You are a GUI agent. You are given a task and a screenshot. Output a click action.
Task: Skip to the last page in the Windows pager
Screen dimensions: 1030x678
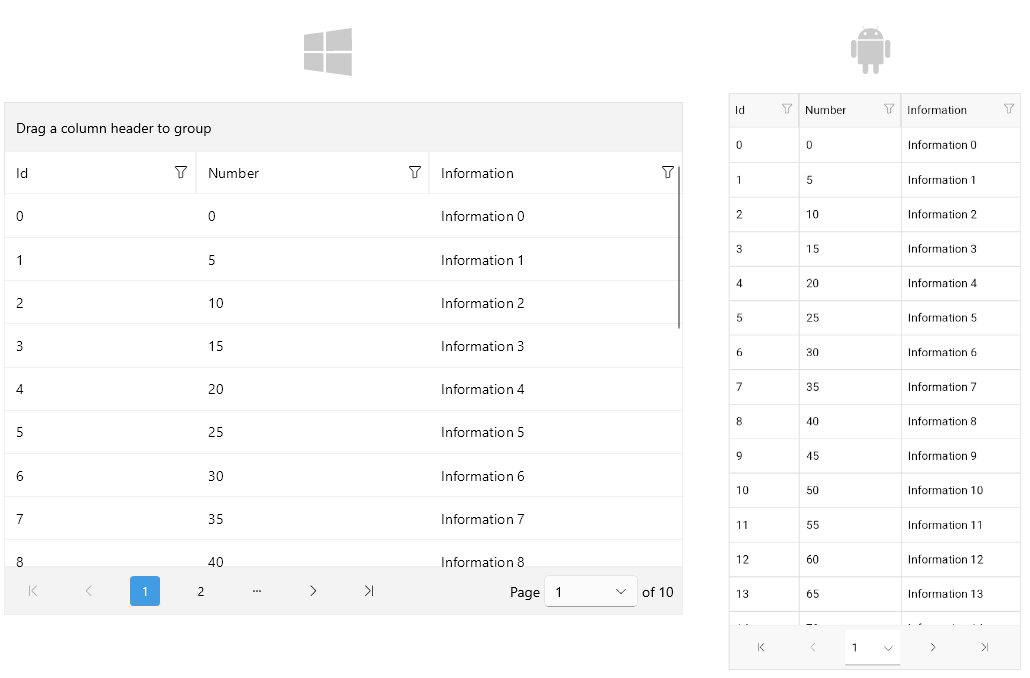tap(369, 591)
